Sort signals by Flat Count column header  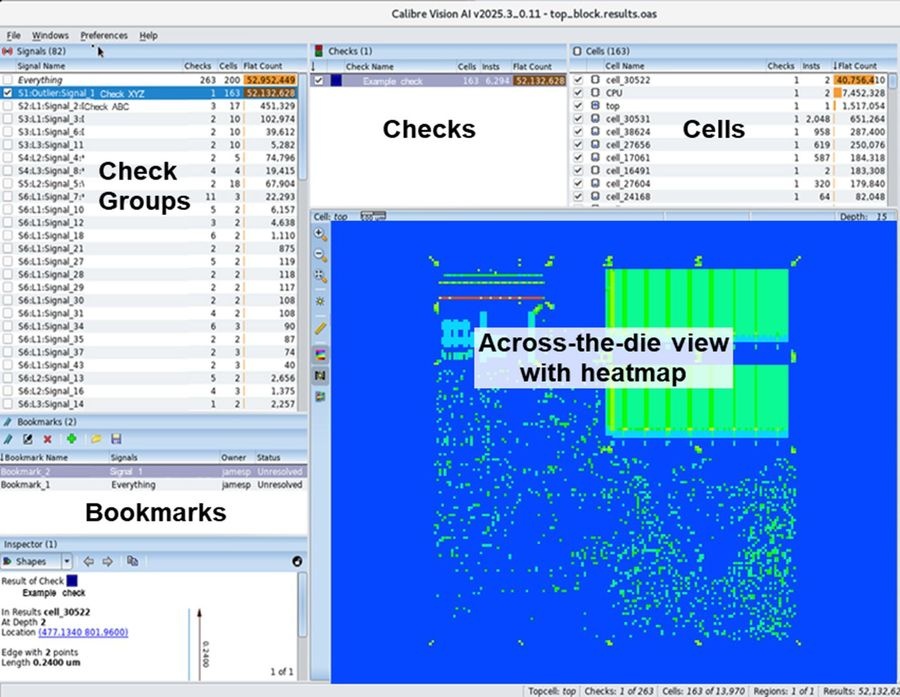pyautogui.click(x=262, y=66)
